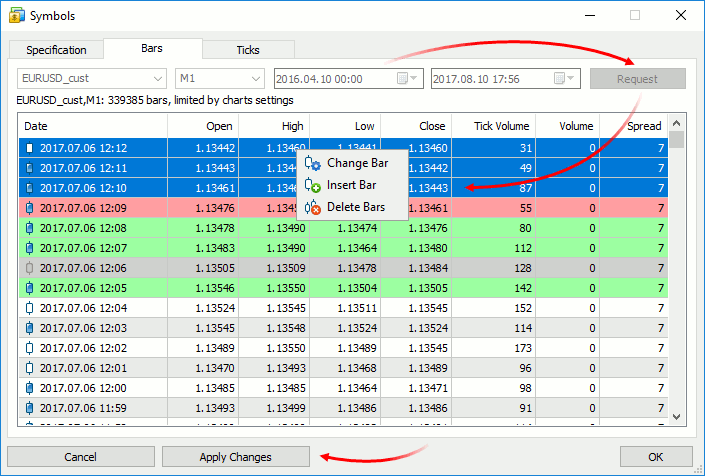Click Low value 1.13464 in 12:07 row
Screen dimensions: 705x476
(357, 248)
